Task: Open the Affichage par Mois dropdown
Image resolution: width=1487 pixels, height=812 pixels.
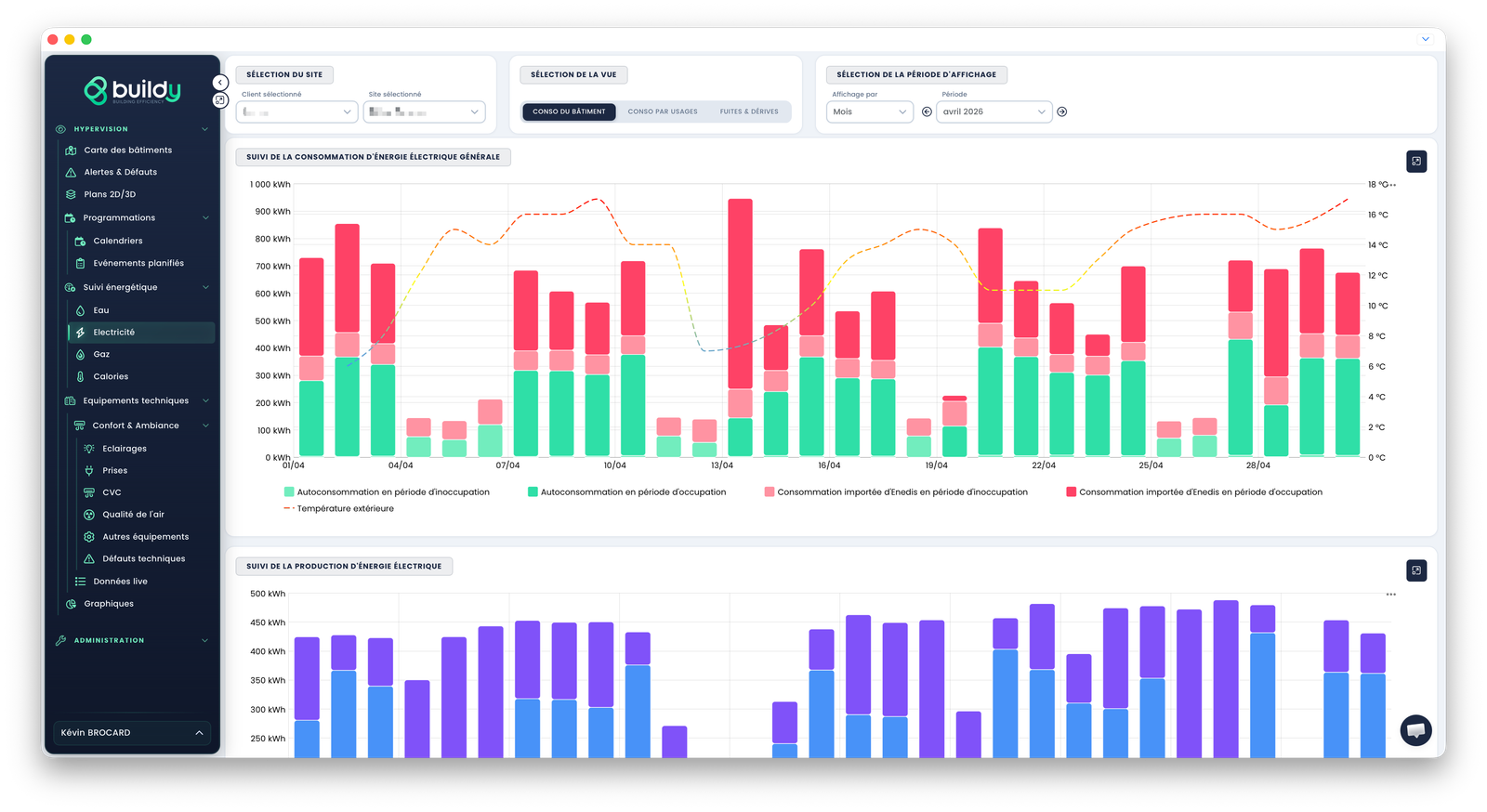Action: pyautogui.click(x=870, y=111)
